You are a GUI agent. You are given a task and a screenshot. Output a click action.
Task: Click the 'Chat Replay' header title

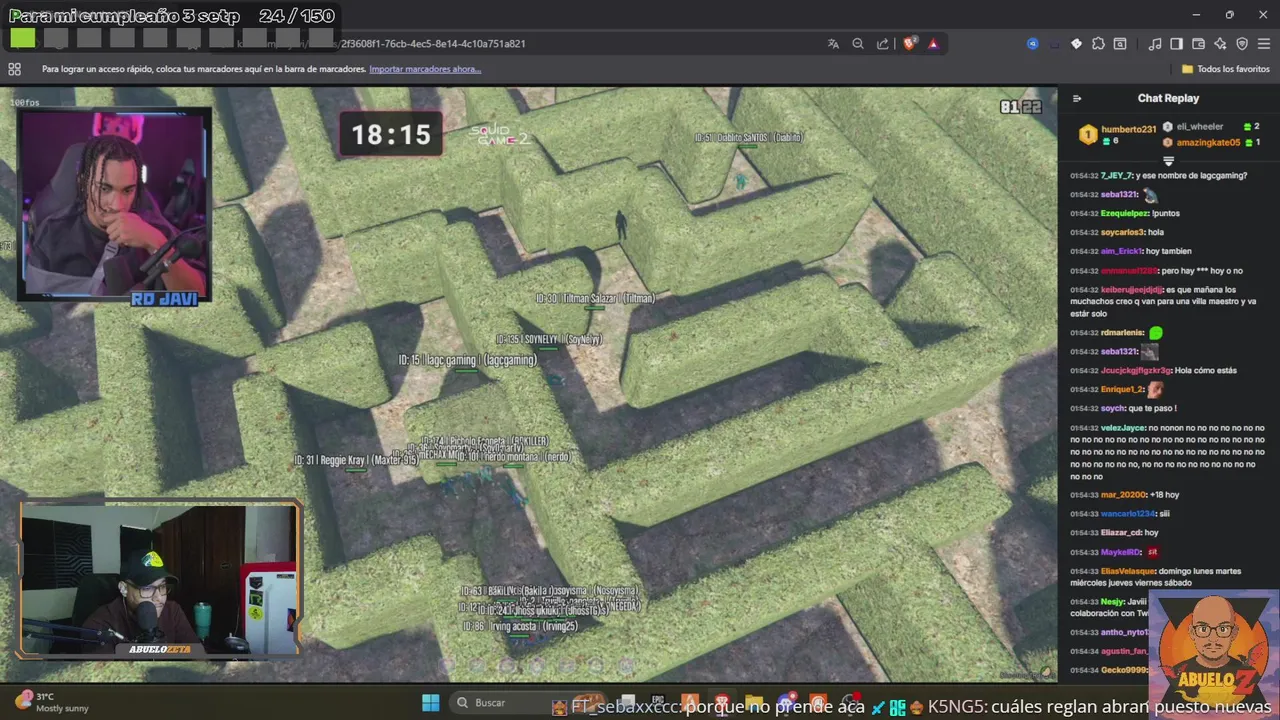pyautogui.click(x=1168, y=98)
